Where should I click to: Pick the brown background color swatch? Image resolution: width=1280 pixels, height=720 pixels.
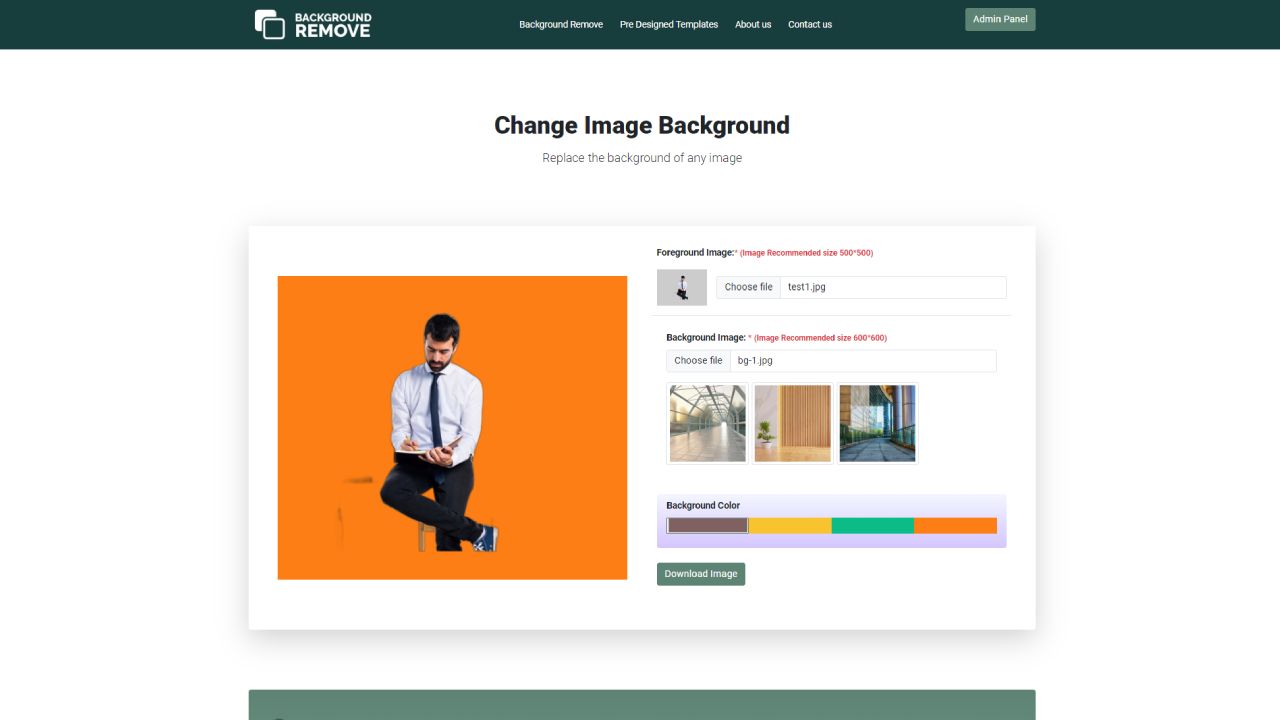pyautogui.click(x=707, y=525)
